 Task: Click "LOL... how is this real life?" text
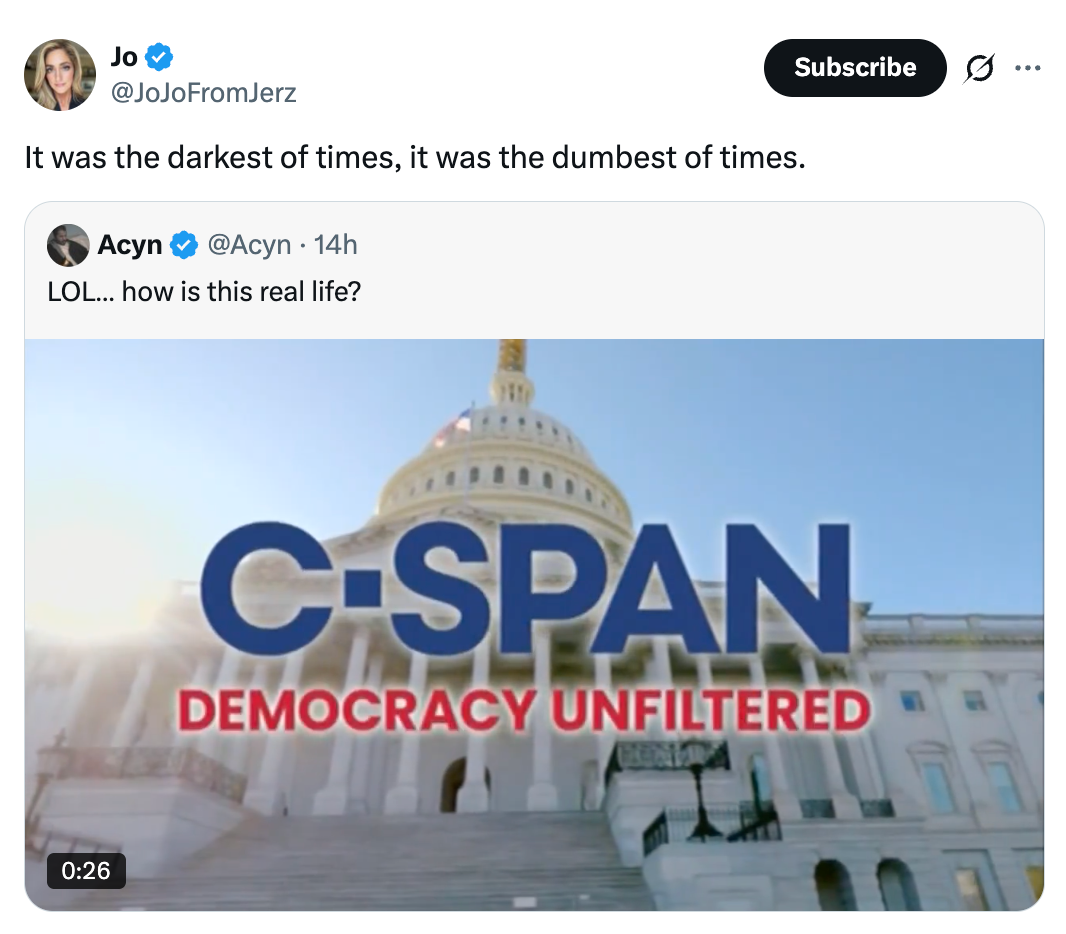204,294
